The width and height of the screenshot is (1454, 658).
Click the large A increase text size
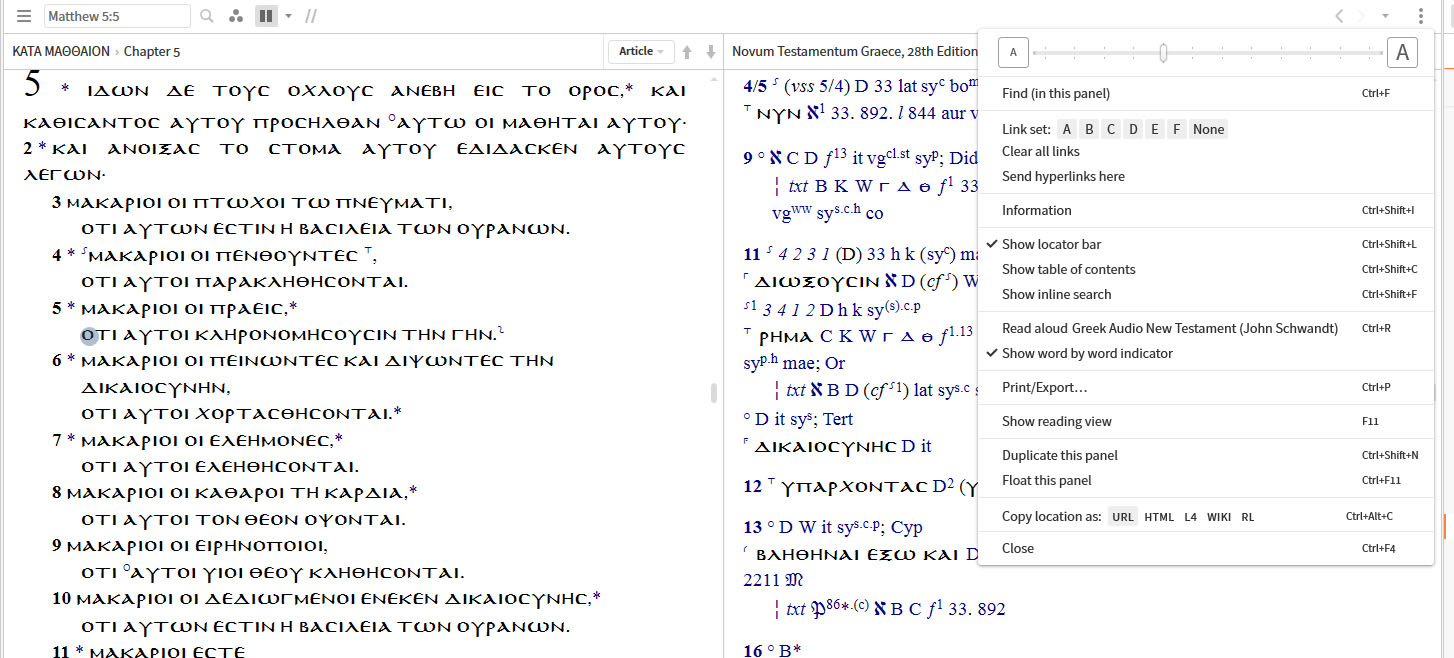tap(1402, 53)
